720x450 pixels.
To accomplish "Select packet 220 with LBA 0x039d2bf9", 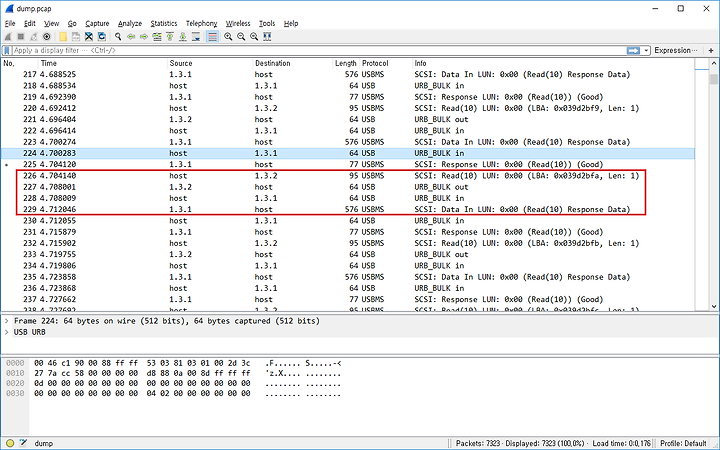I will point(348,108).
